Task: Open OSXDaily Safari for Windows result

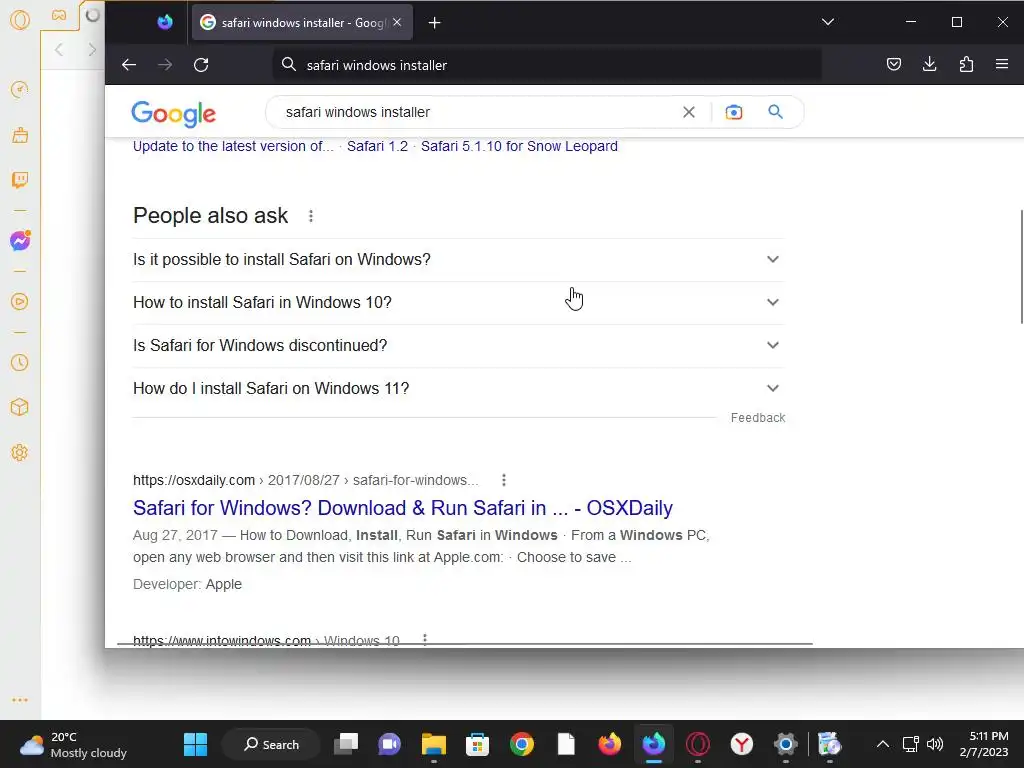Action: point(403,508)
